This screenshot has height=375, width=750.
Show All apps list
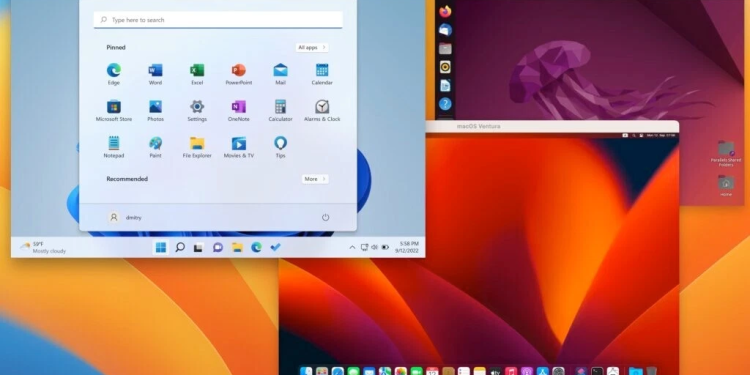(312, 47)
